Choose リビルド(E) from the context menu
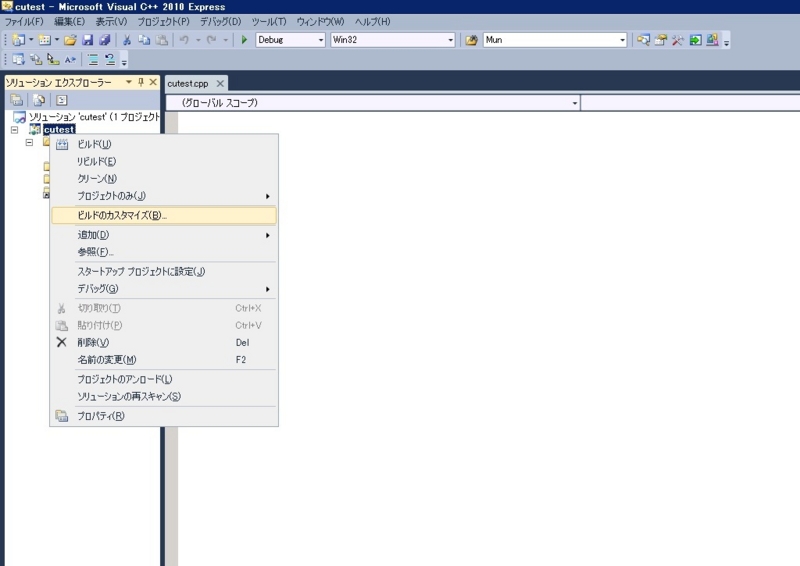Screen dimensions: 800x566 coord(164,162)
